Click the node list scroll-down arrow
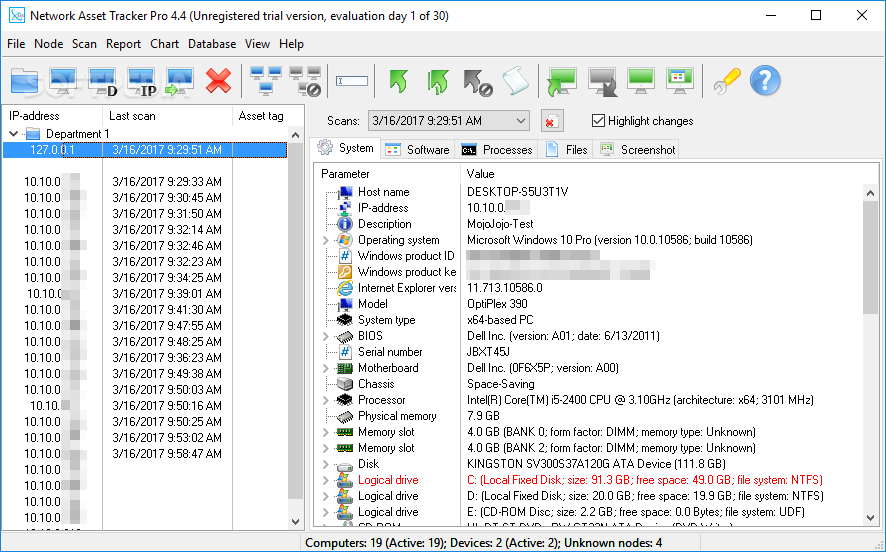The width and height of the screenshot is (886, 552). click(x=296, y=521)
